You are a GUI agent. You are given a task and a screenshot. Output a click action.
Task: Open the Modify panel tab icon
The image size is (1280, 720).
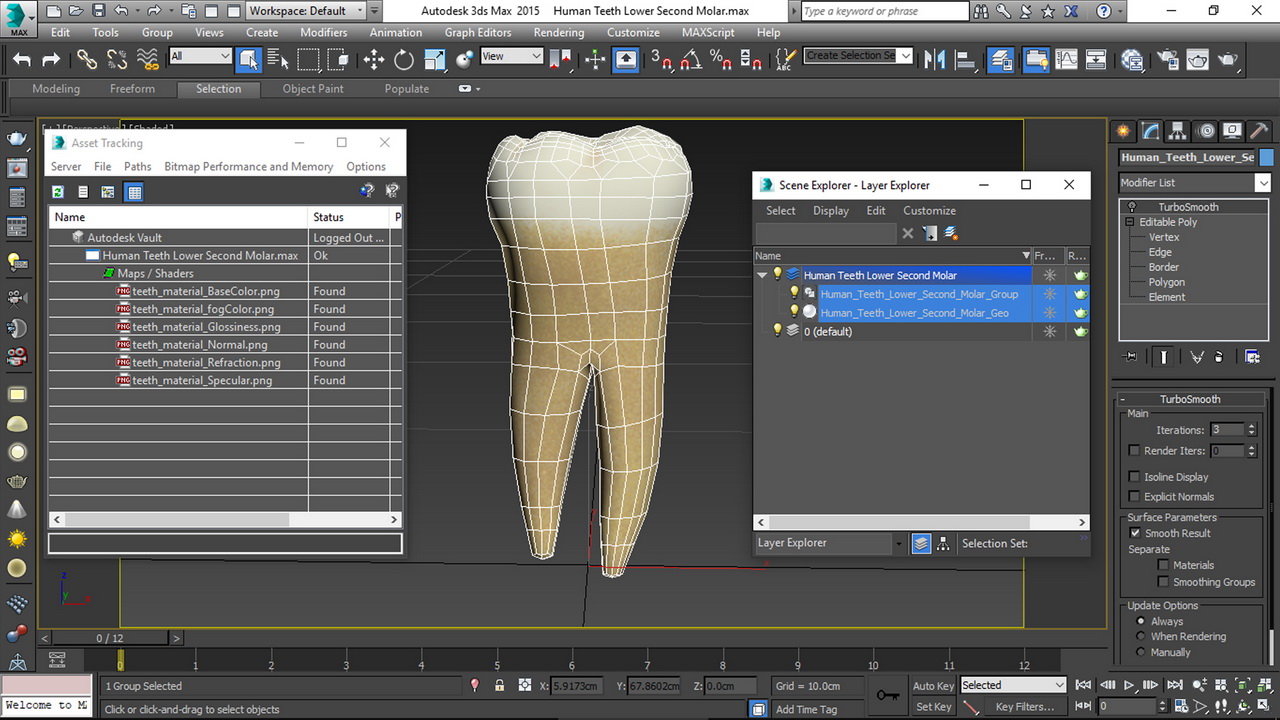click(1151, 131)
